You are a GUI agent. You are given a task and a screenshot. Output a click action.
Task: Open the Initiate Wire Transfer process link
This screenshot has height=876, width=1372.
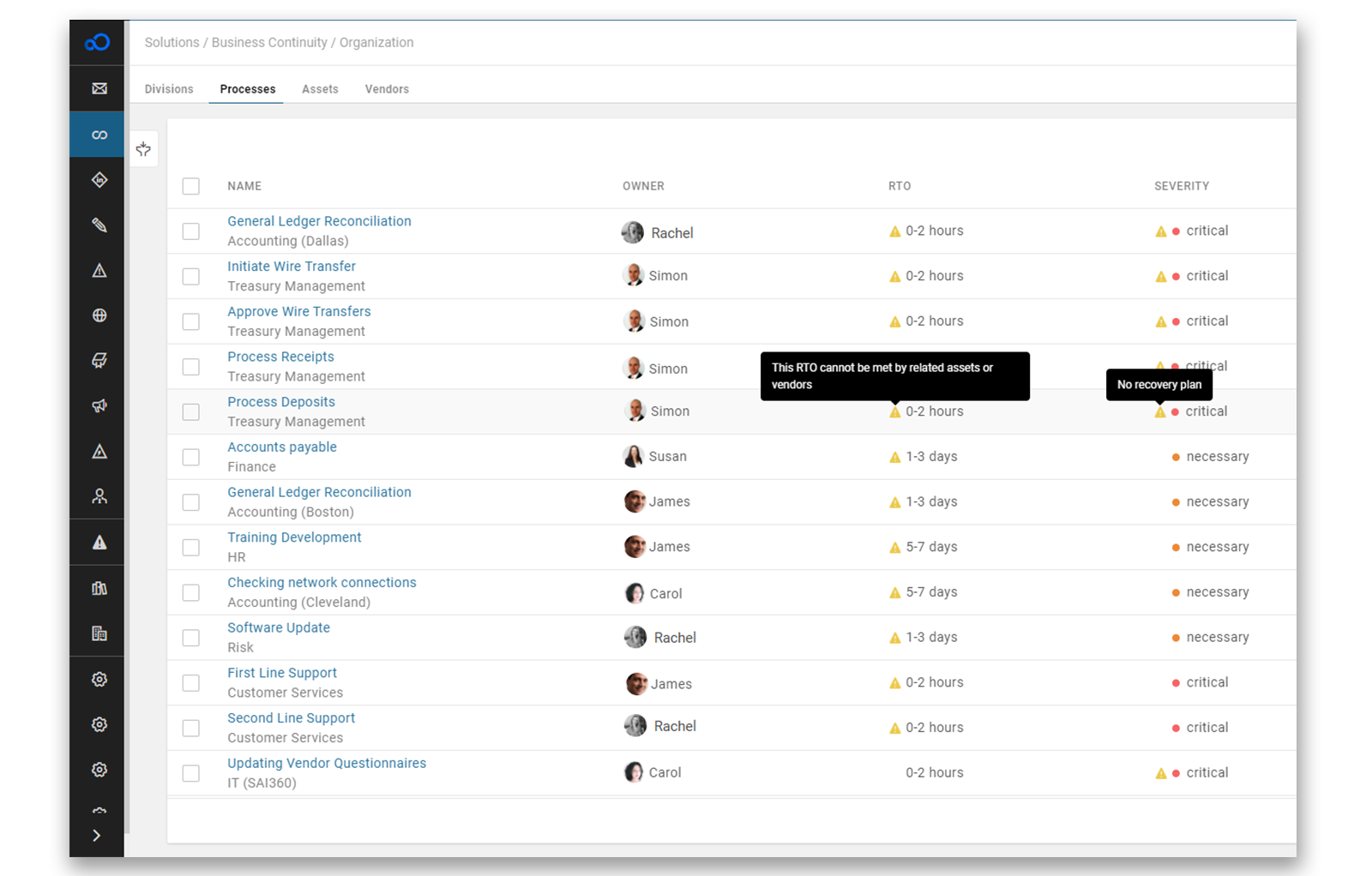coord(291,266)
